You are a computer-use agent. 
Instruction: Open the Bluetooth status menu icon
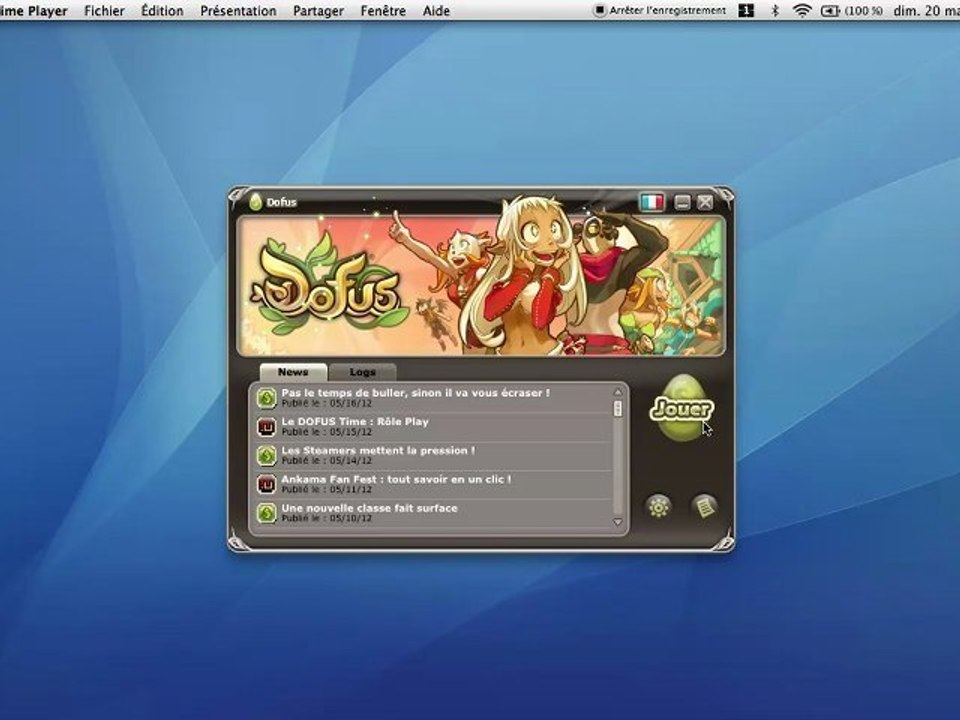[x=775, y=10]
